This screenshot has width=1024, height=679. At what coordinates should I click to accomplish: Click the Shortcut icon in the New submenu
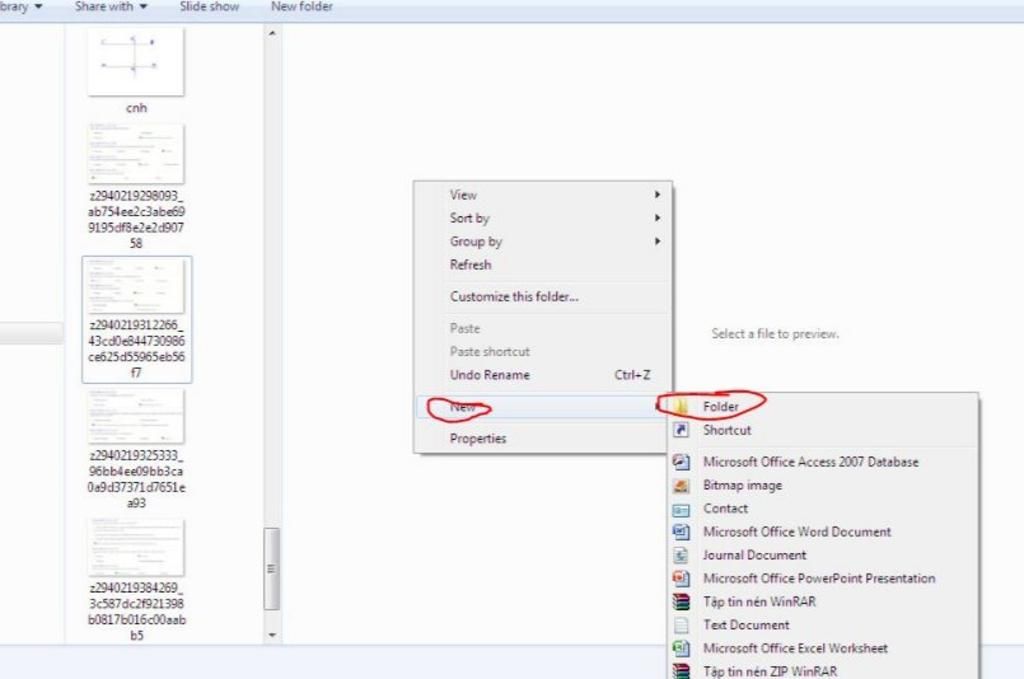pyautogui.click(x=681, y=430)
